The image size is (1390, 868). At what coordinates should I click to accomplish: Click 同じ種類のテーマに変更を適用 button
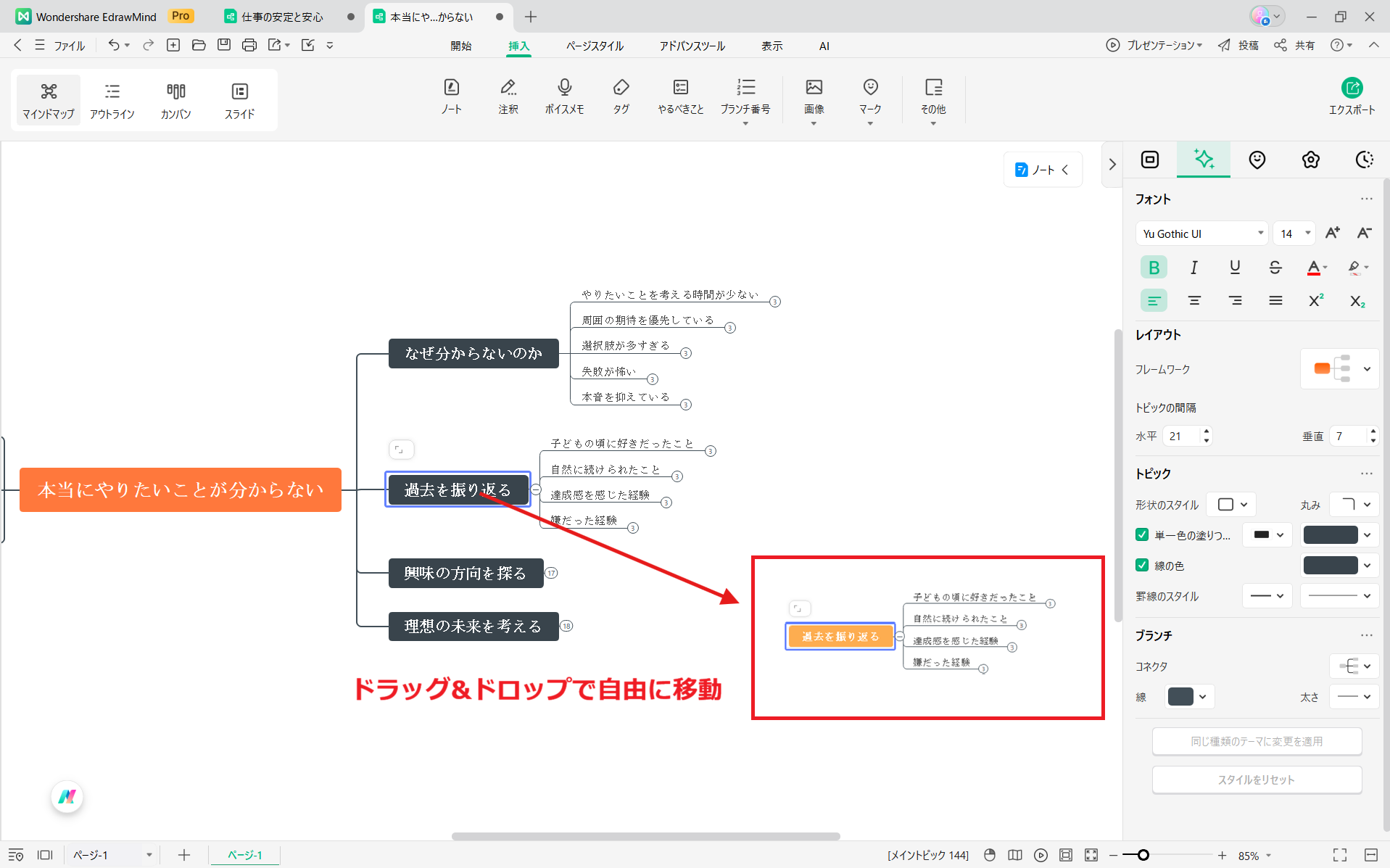[1257, 741]
